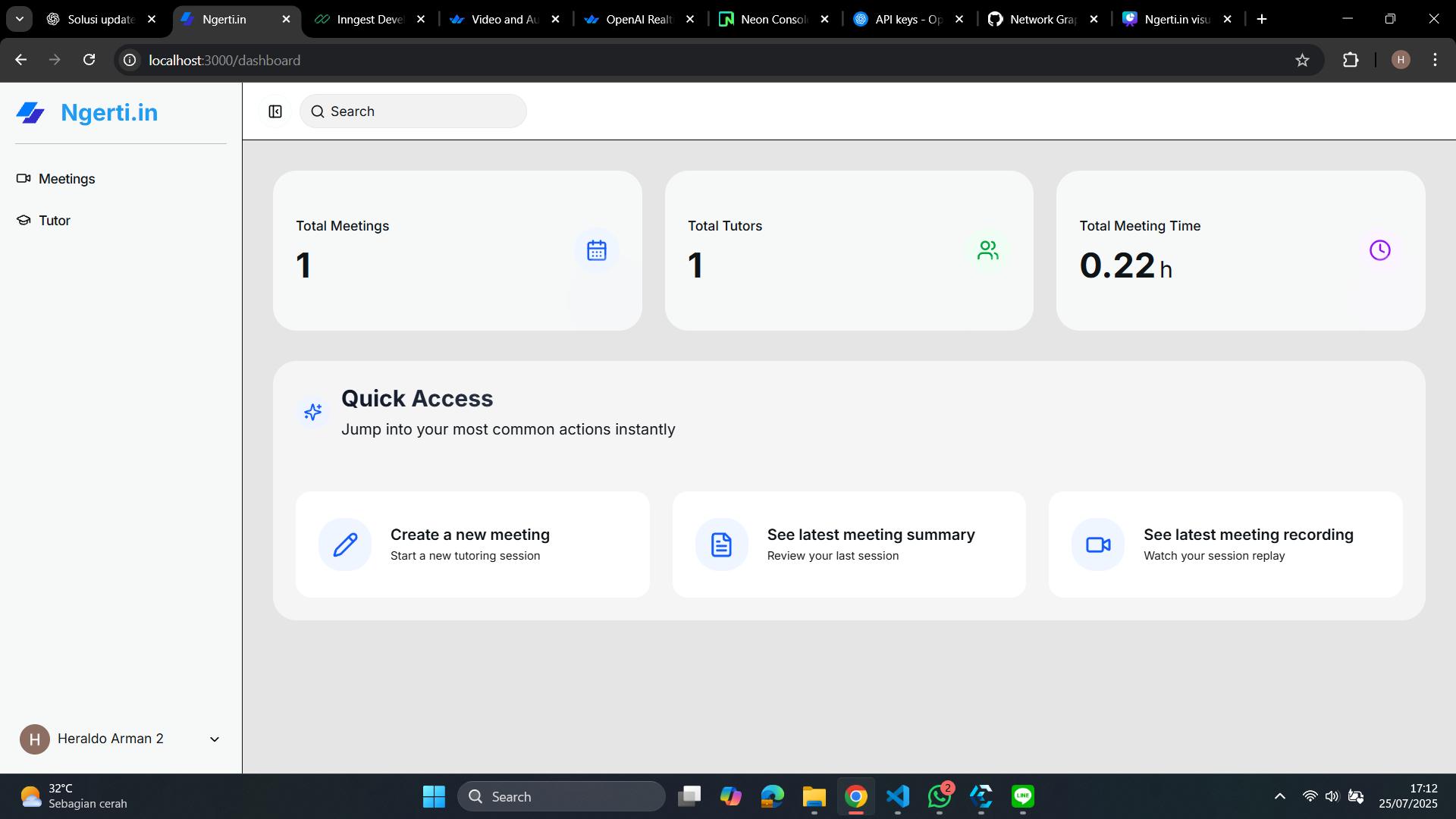
Task: Click the video camera icon for recording
Action: pyautogui.click(x=1098, y=544)
